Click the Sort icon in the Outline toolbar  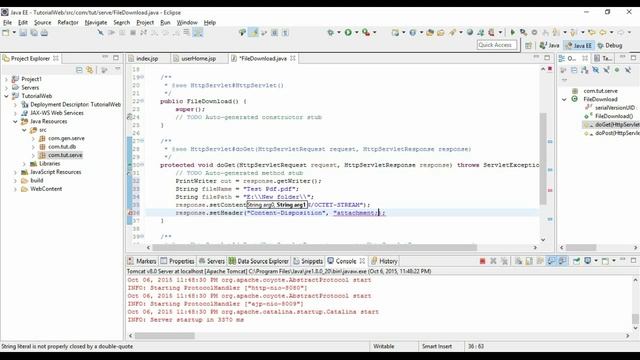point(584,70)
